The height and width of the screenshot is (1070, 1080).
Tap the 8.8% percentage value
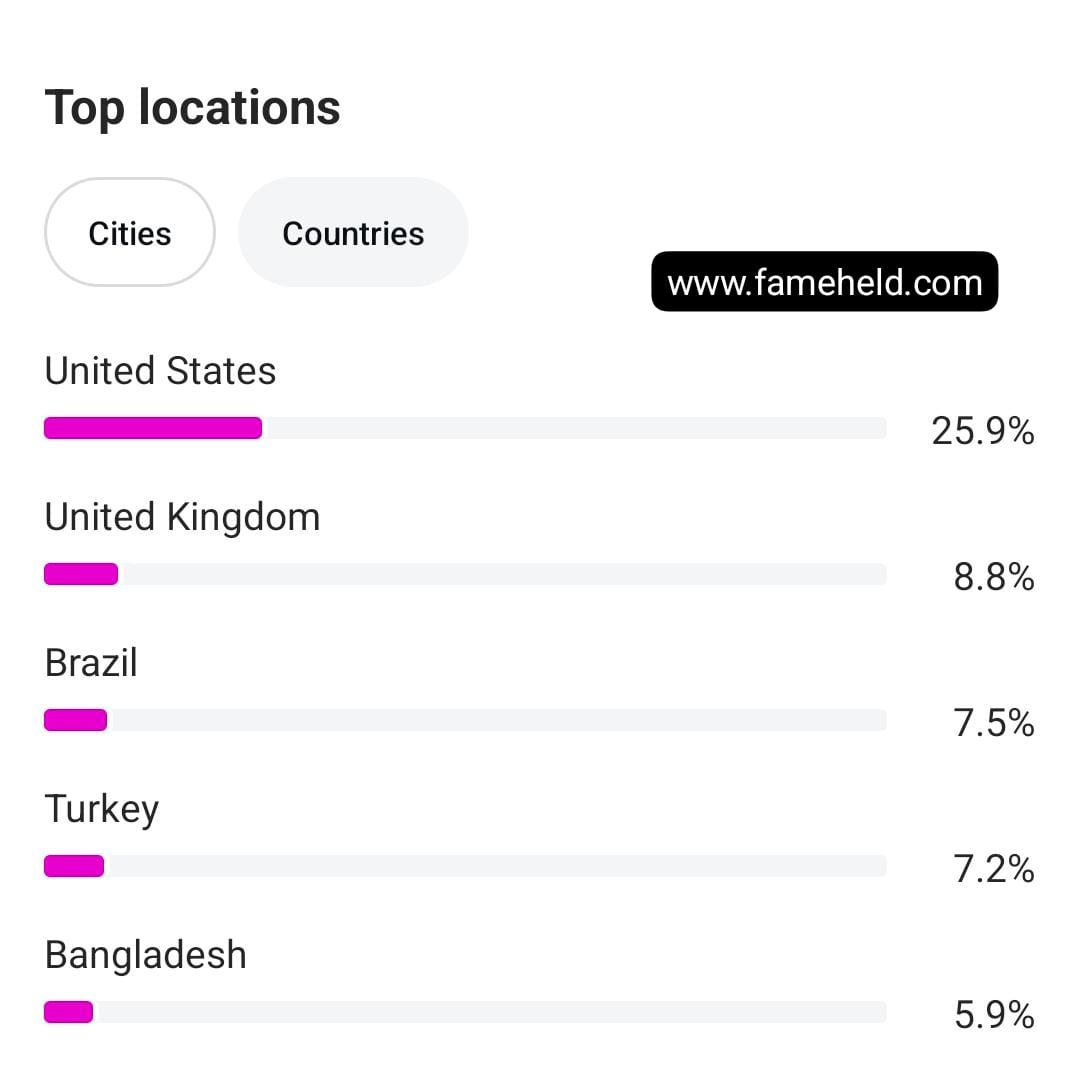point(993,577)
